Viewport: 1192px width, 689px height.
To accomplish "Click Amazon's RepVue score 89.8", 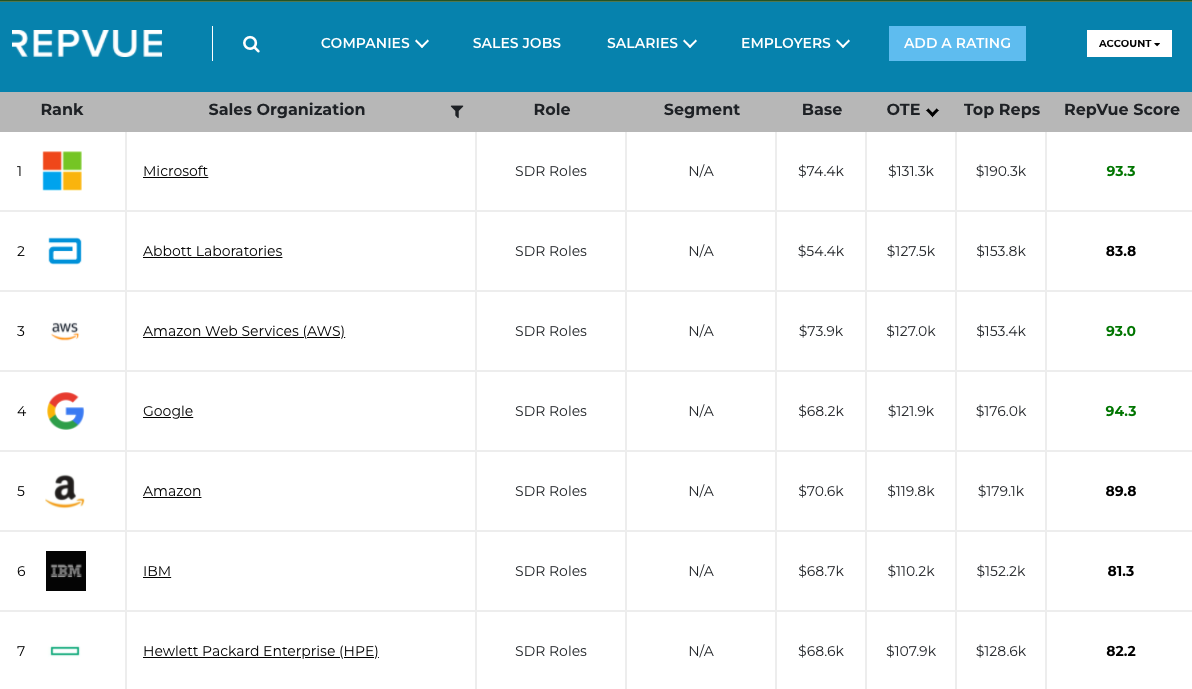I will coord(1121,491).
